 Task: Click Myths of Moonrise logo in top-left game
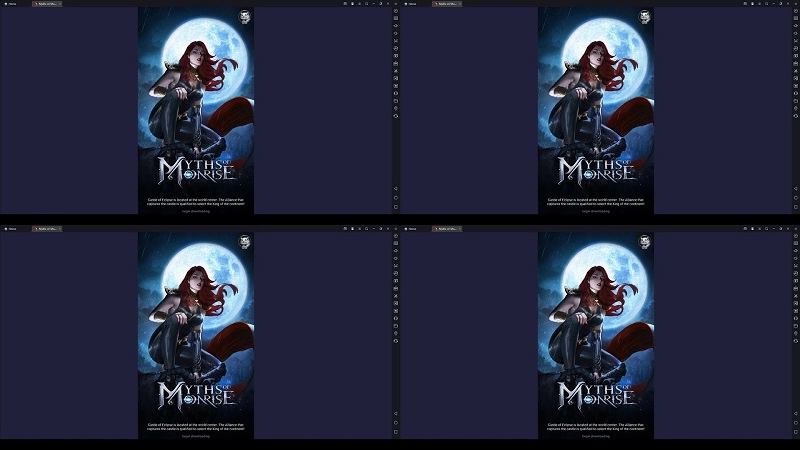tap(196, 170)
